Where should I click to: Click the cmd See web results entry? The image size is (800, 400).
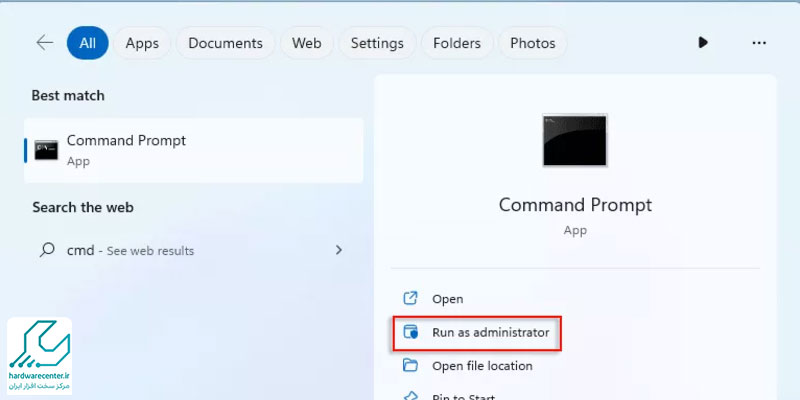(x=194, y=251)
